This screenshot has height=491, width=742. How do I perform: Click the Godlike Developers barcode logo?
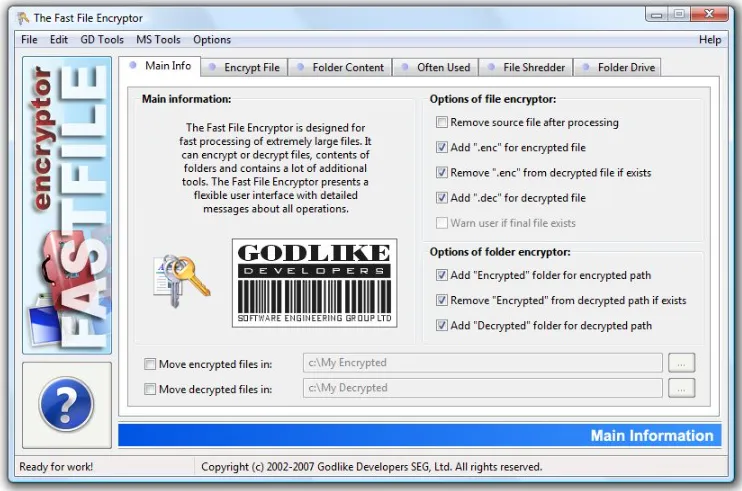[x=314, y=283]
